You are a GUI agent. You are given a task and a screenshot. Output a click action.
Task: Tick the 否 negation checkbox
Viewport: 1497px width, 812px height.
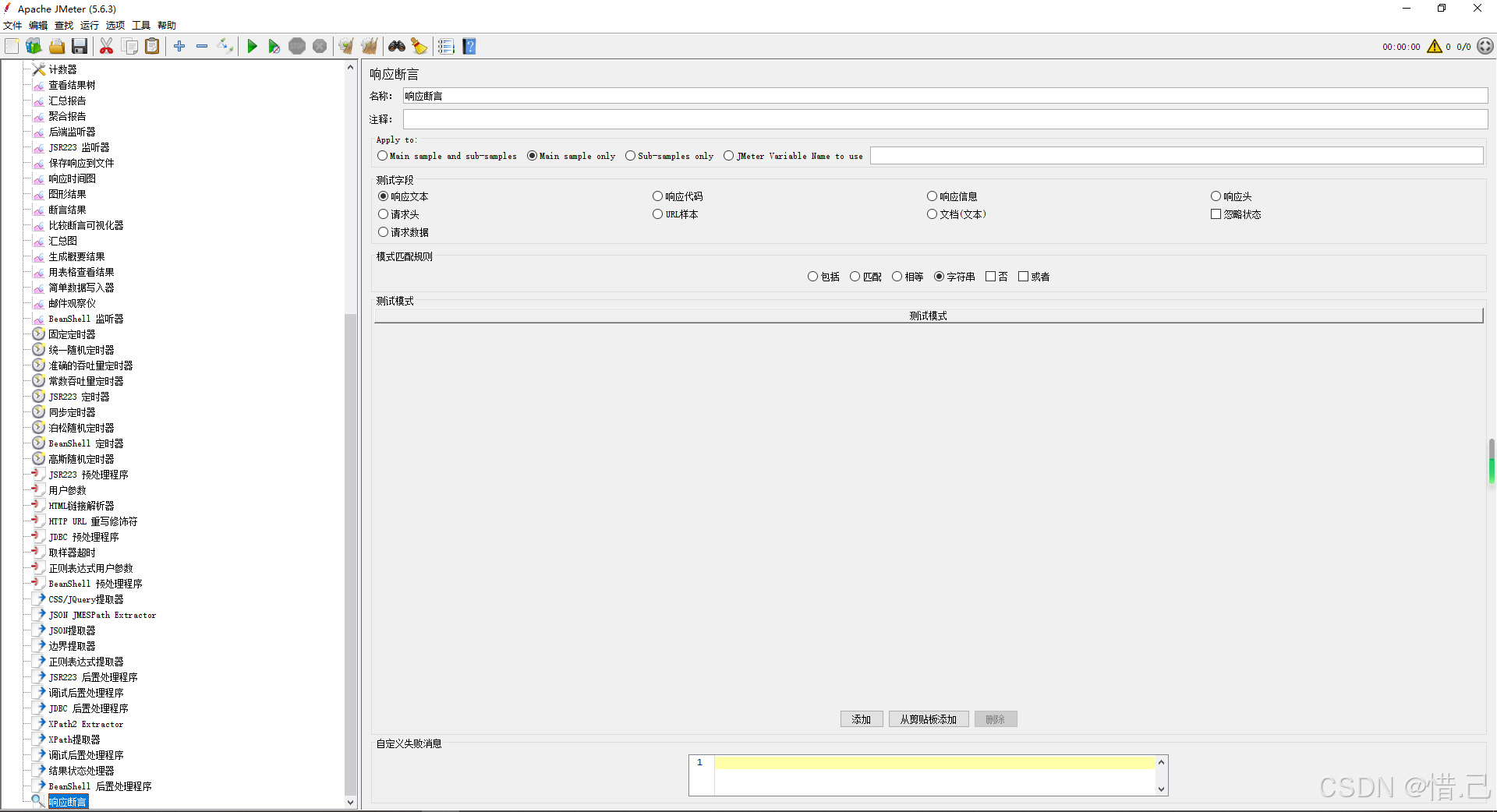click(x=996, y=277)
